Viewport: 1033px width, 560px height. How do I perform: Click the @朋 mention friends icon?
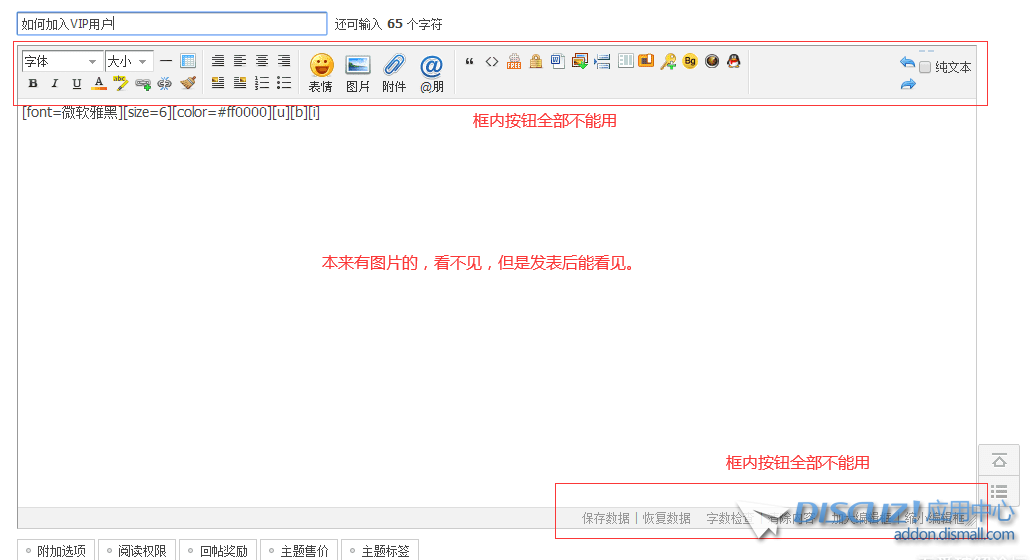pyautogui.click(x=431, y=73)
